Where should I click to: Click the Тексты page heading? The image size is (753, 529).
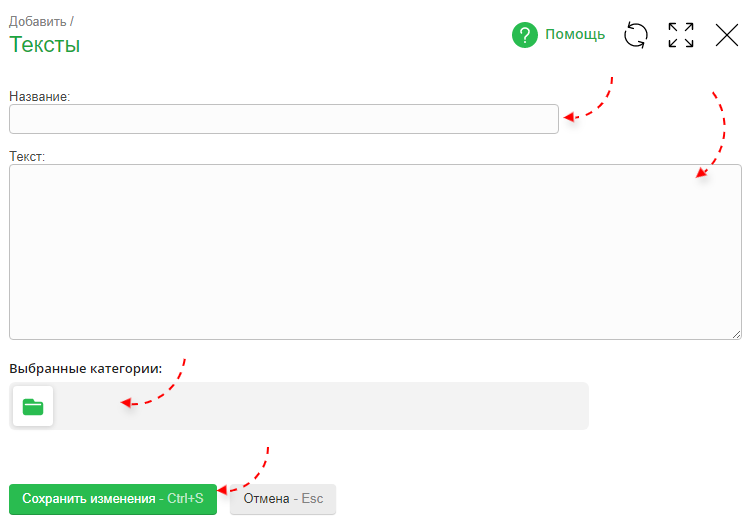coord(45,44)
